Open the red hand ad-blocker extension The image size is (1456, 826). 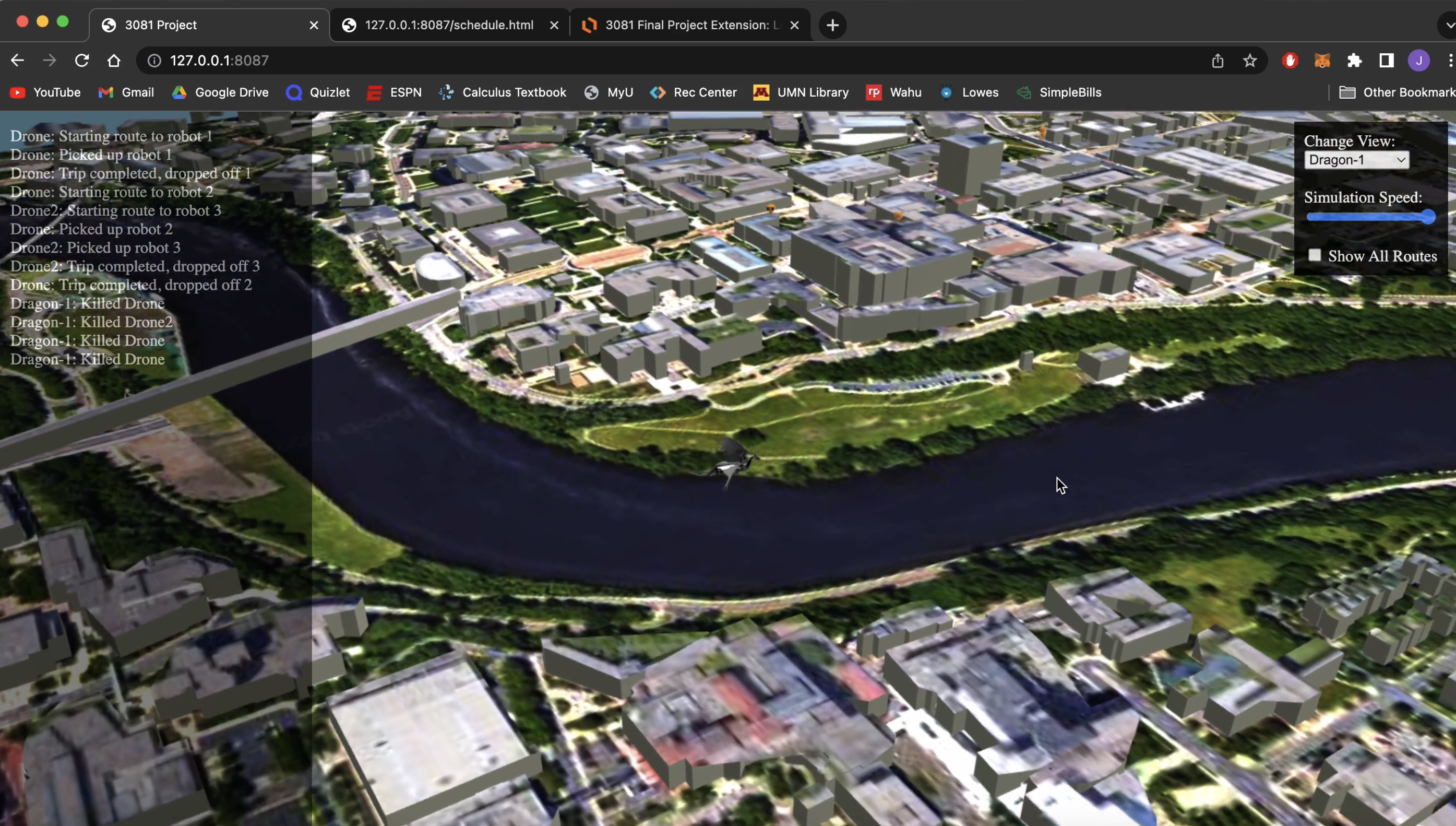click(1291, 60)
